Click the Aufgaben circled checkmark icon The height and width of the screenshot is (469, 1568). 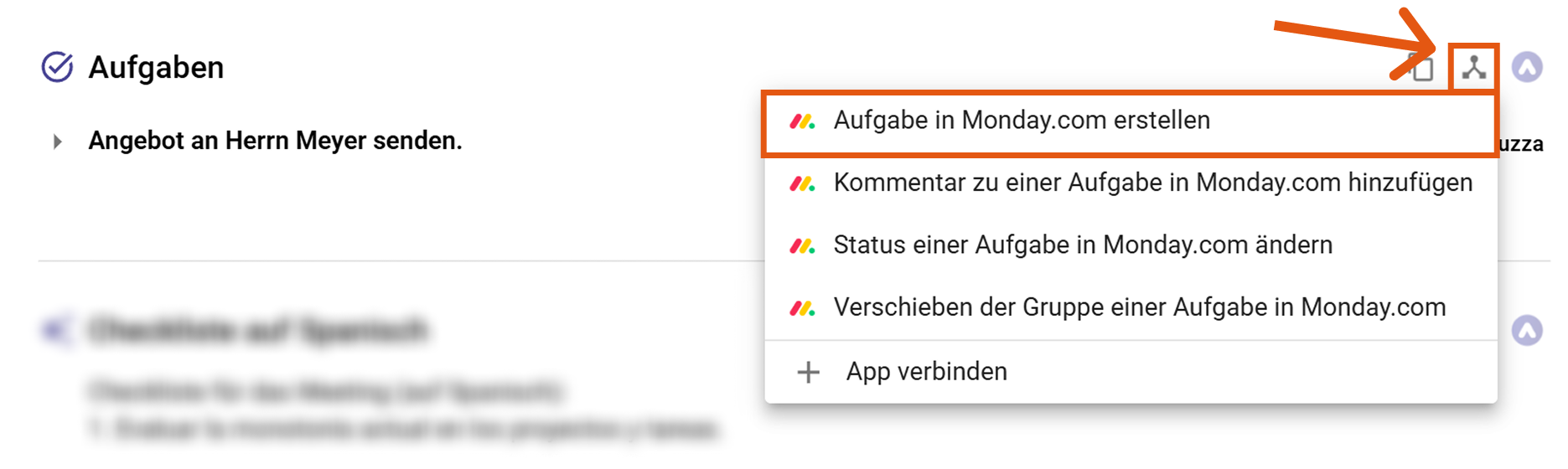[x=57, y=67]
